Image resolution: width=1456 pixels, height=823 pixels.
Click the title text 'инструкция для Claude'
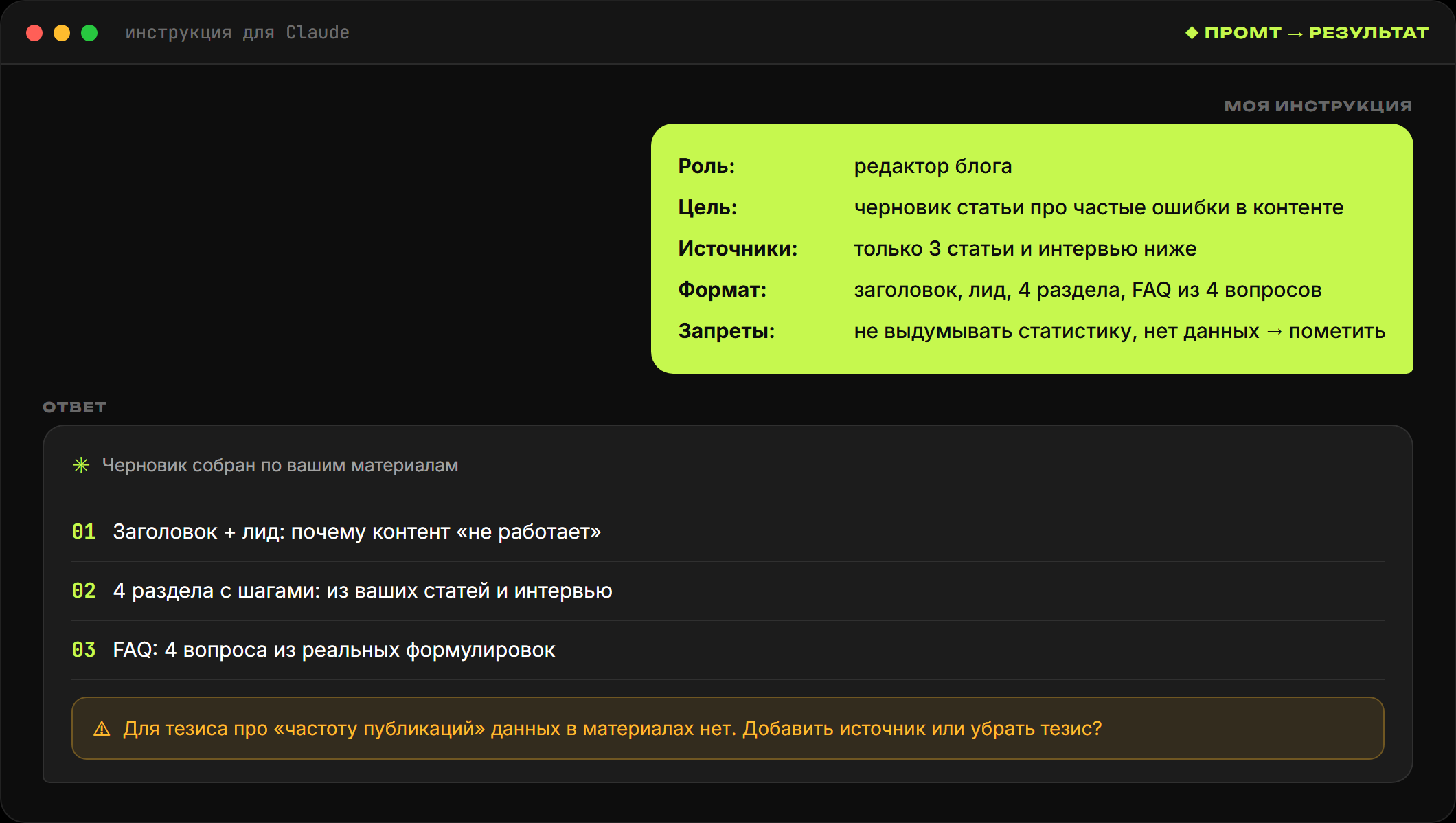[238, 33]
